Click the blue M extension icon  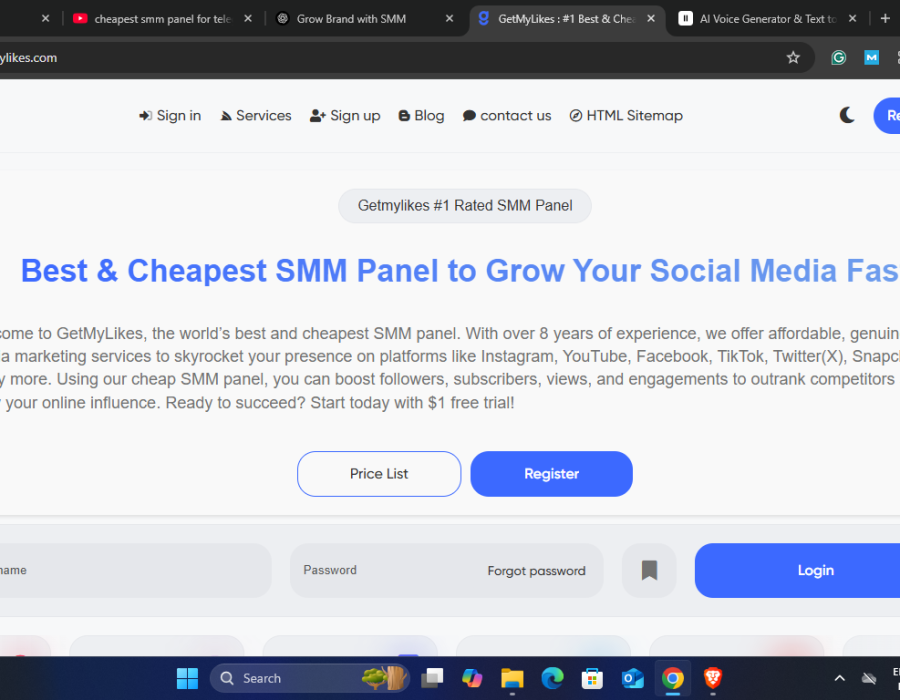pos(871,58)
